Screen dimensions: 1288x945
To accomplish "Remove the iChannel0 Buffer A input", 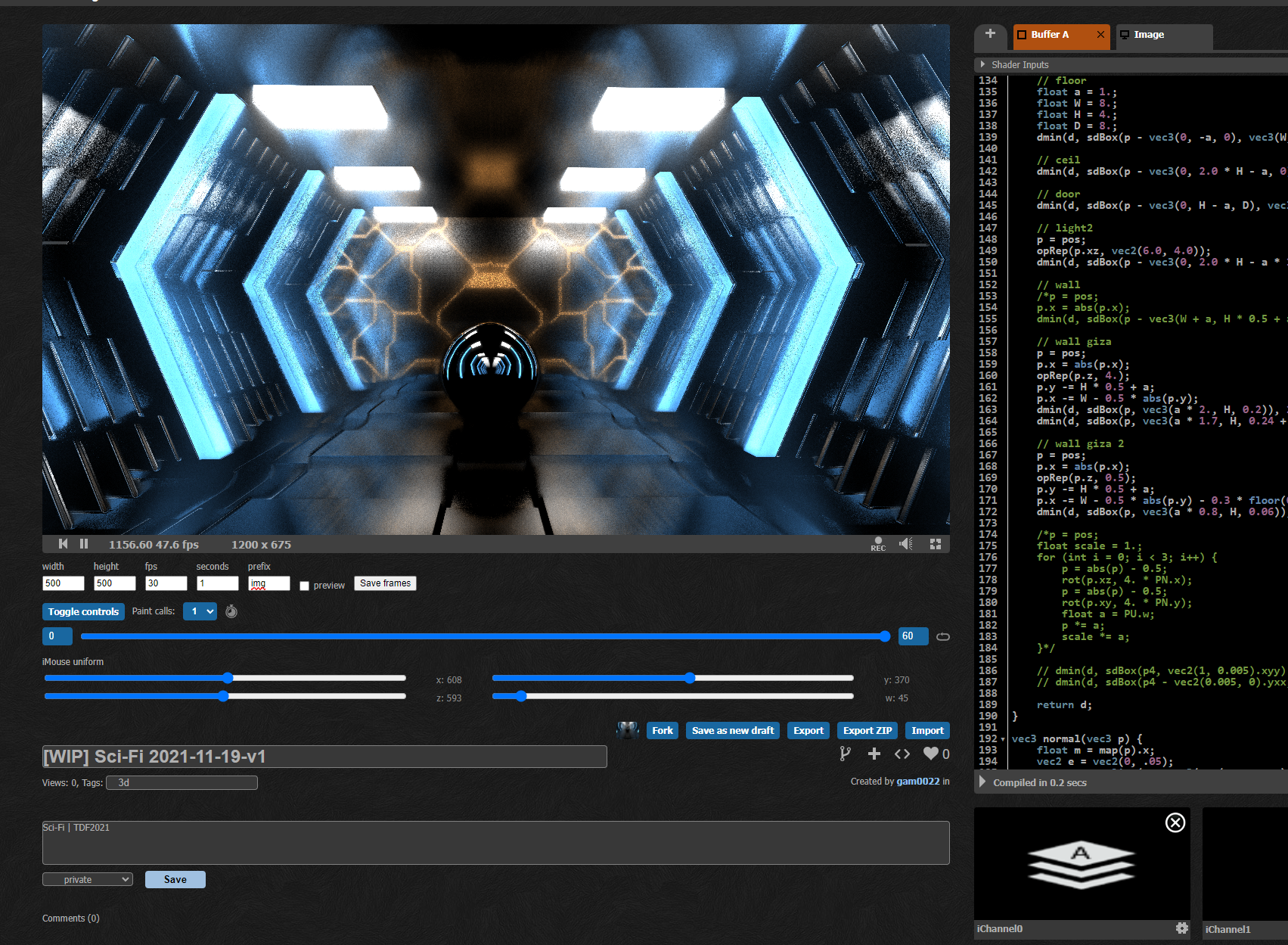I will (1175, 822).
